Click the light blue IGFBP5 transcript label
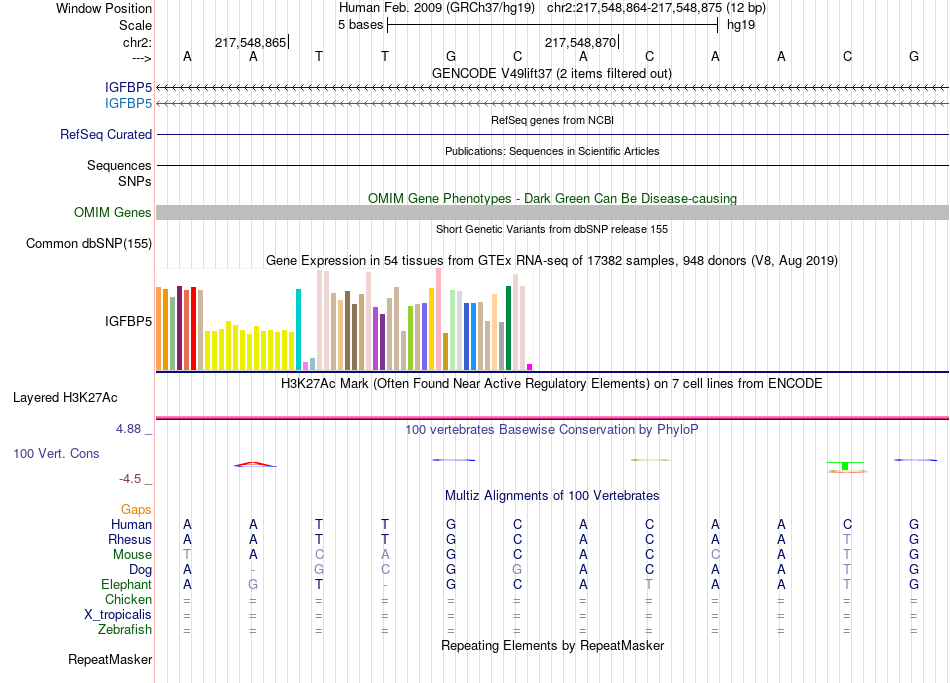The height and width of the screenshot is (683, 950). (x=128, y=104)
